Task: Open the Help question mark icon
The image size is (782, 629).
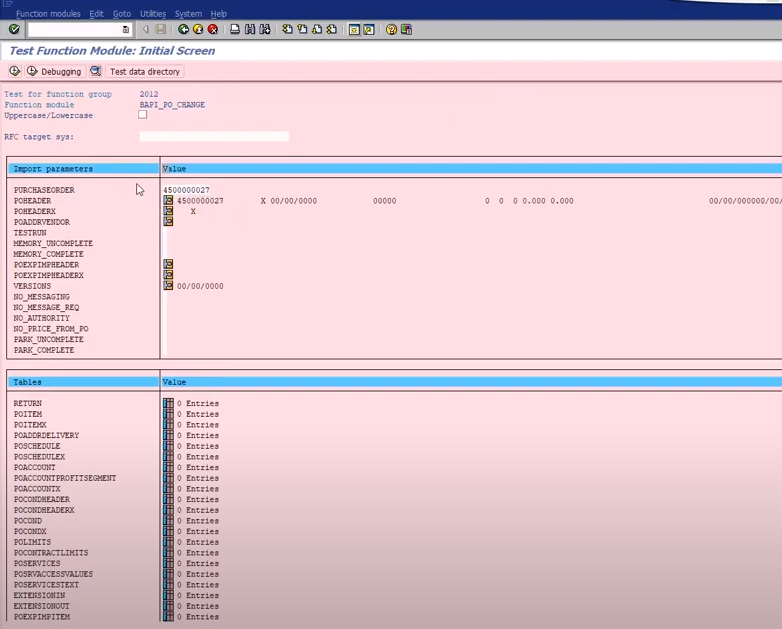Action: pyautogui.click(x=391, y=30)
